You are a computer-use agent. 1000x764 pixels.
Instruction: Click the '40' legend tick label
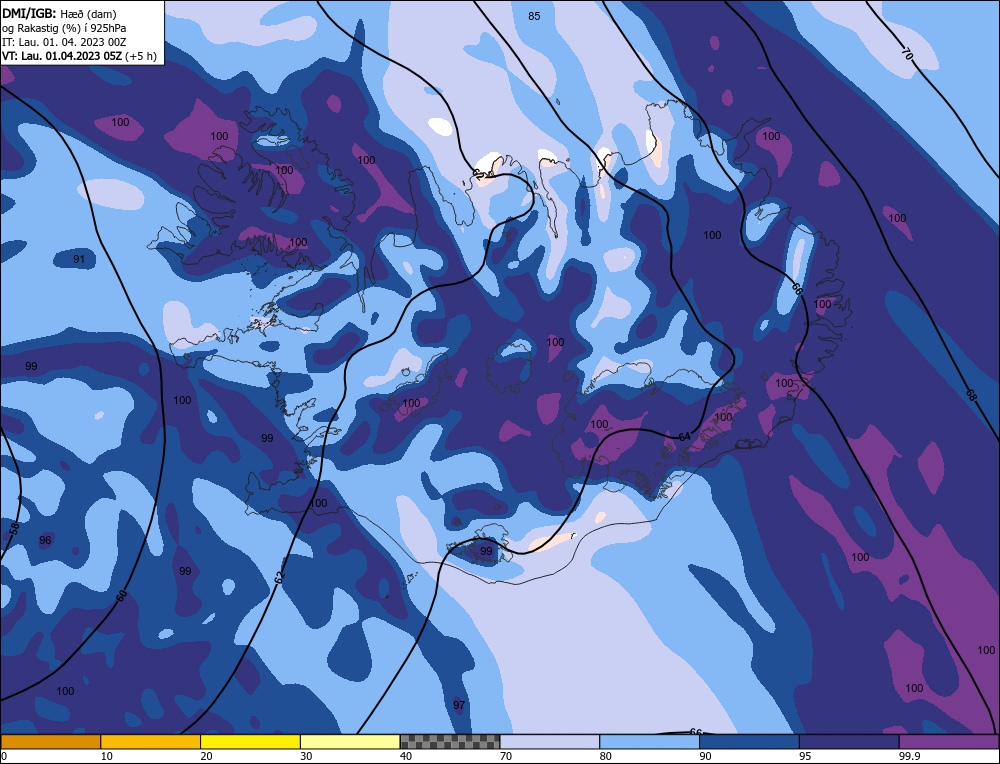[406, 756]
